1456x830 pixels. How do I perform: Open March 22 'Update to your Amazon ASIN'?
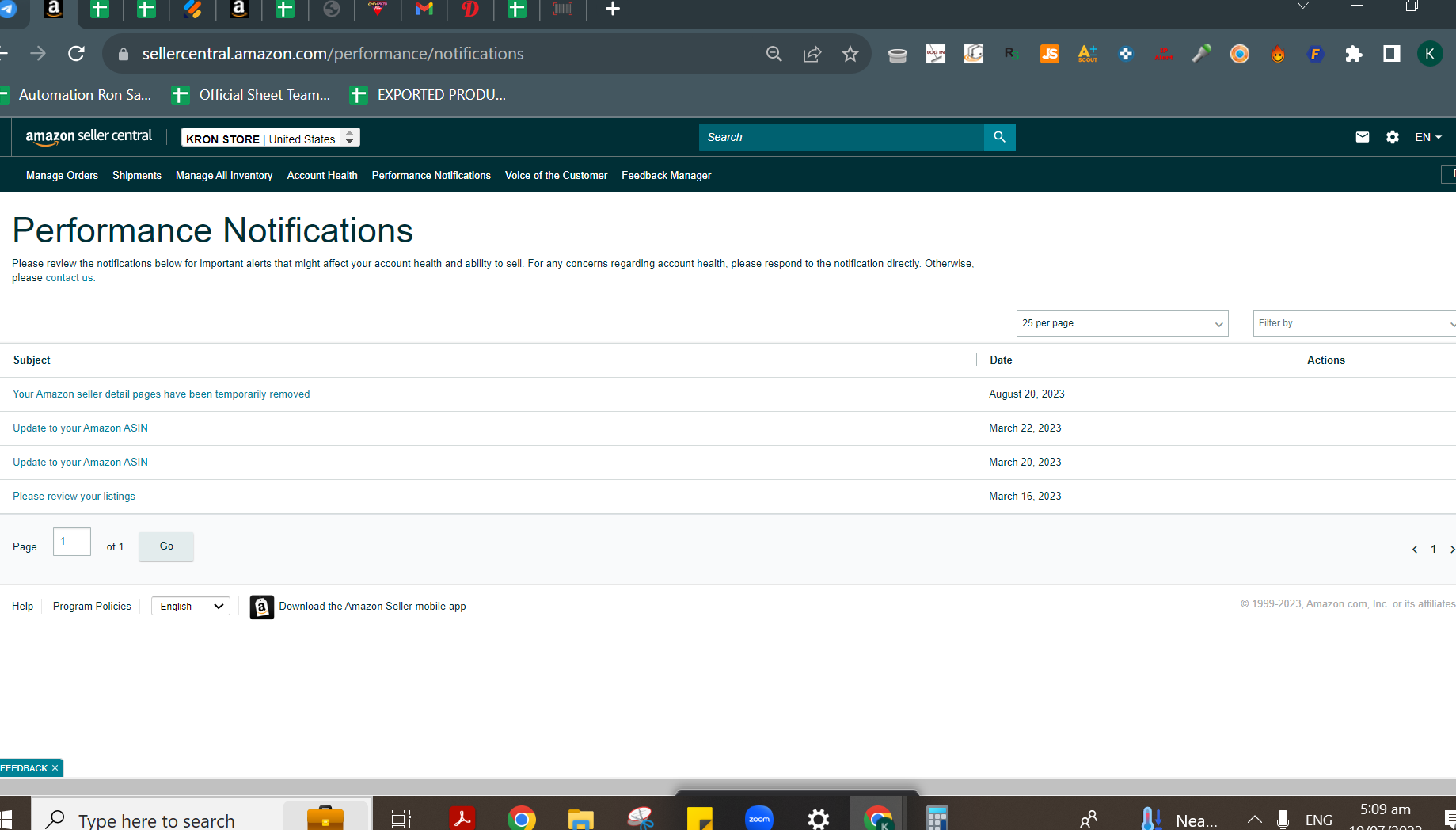coord(80,428)
